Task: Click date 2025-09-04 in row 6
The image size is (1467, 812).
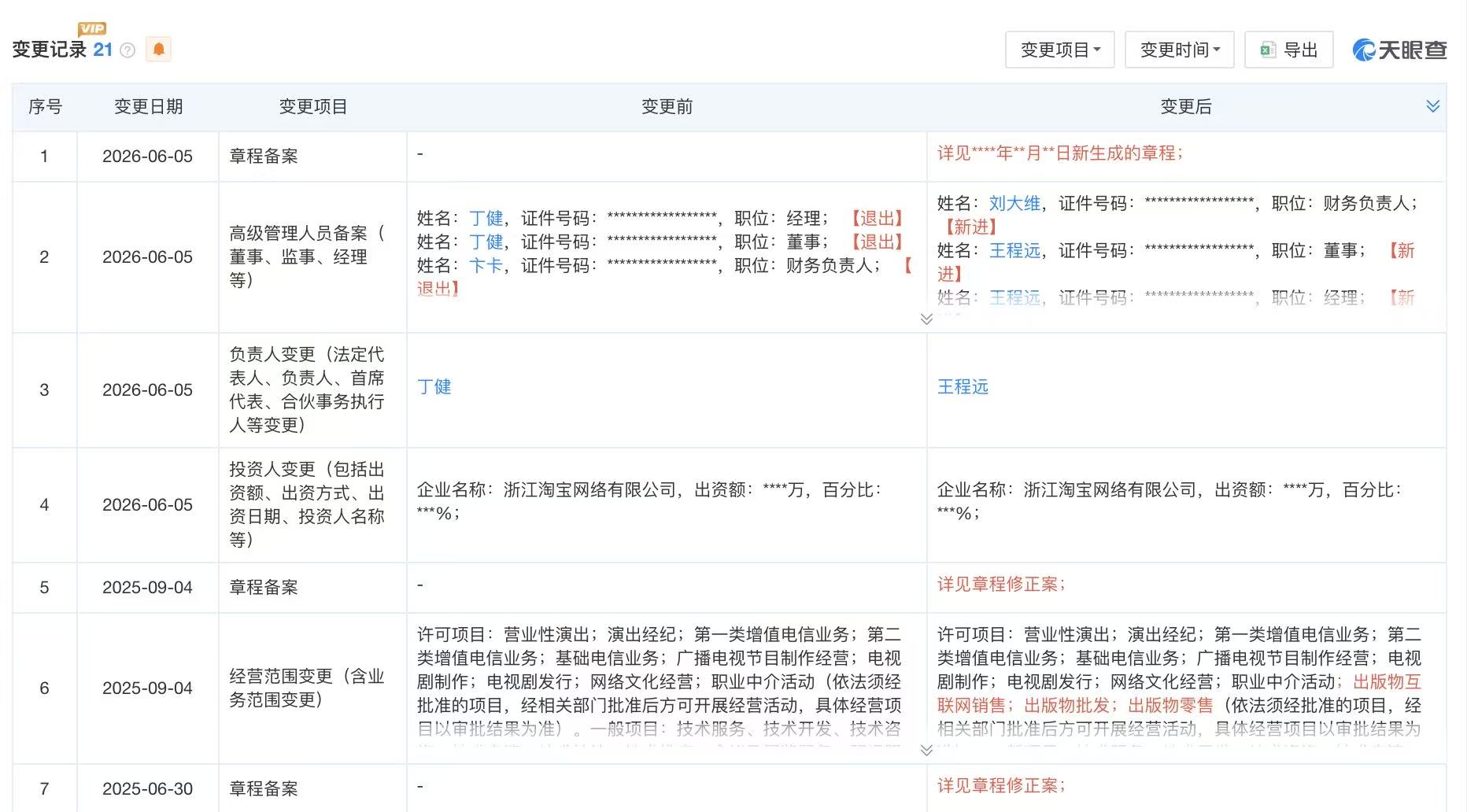Action: click(x=147, y=688)
